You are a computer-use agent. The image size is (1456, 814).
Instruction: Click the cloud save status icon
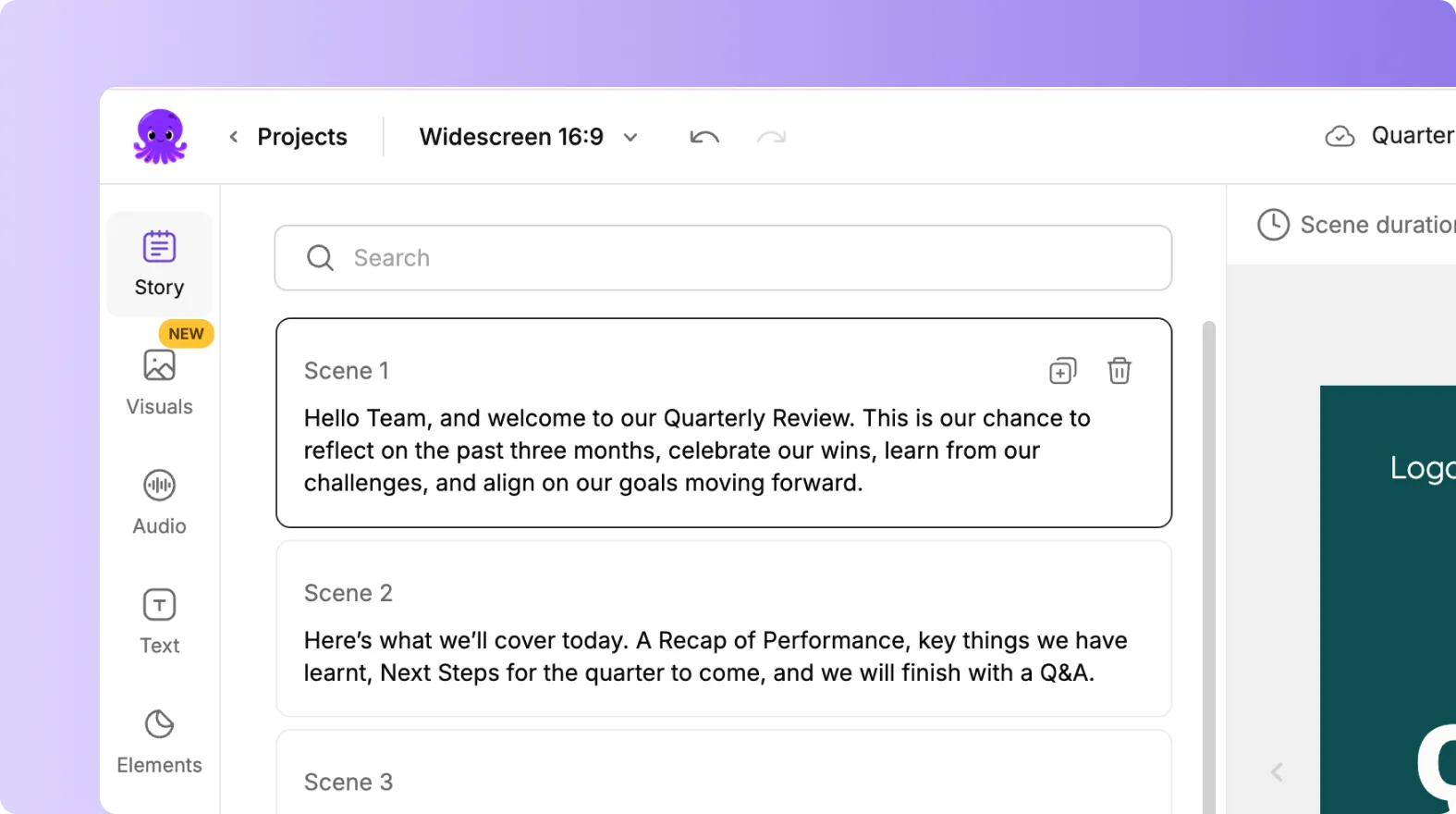1340,137
